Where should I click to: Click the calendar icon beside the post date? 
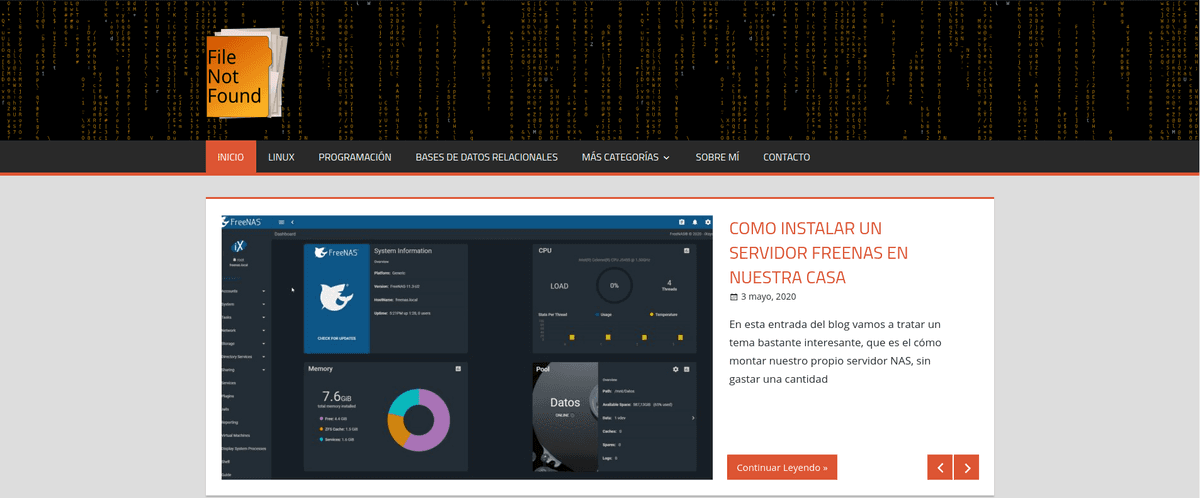coord(733,297)
